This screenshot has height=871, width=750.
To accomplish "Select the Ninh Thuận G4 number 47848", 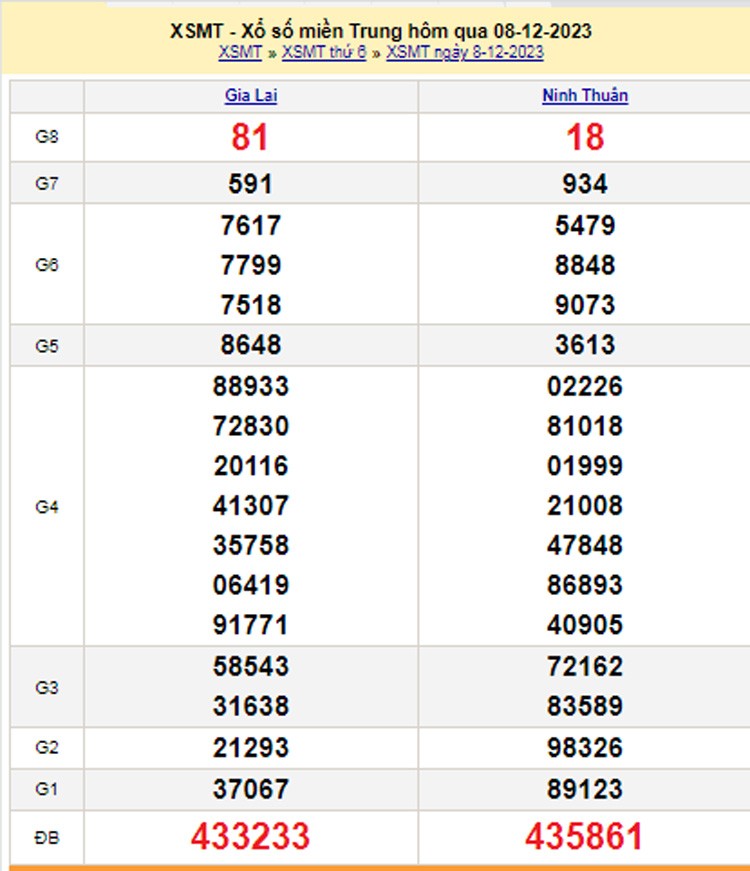I will point(585,546).
